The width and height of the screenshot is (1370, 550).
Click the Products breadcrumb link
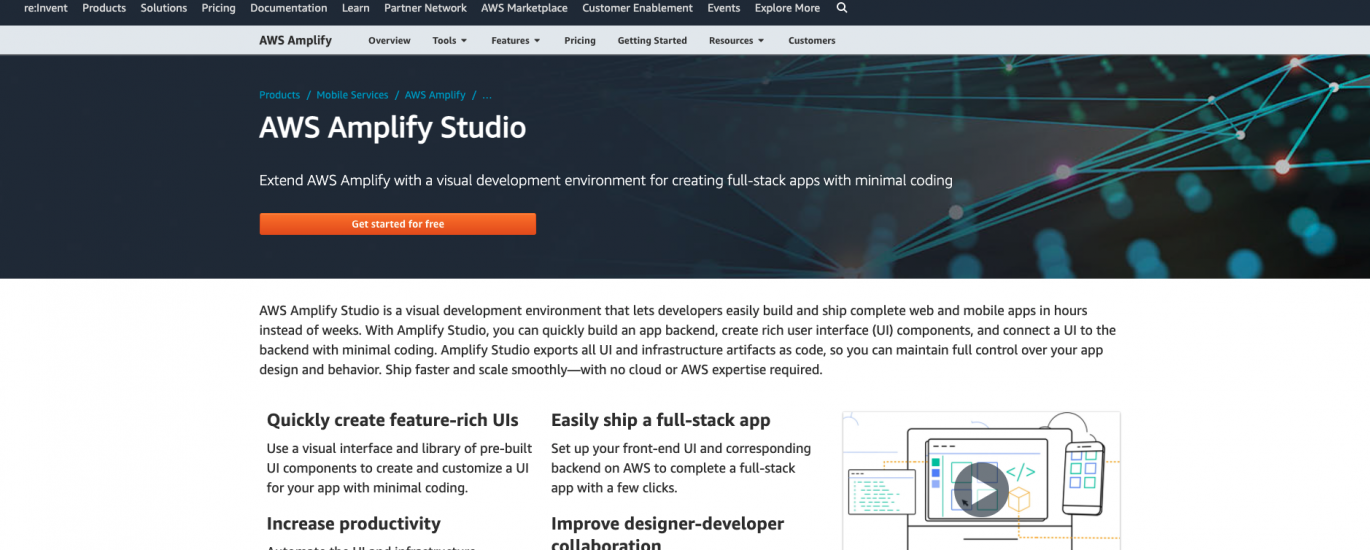[x=279, y=95]
